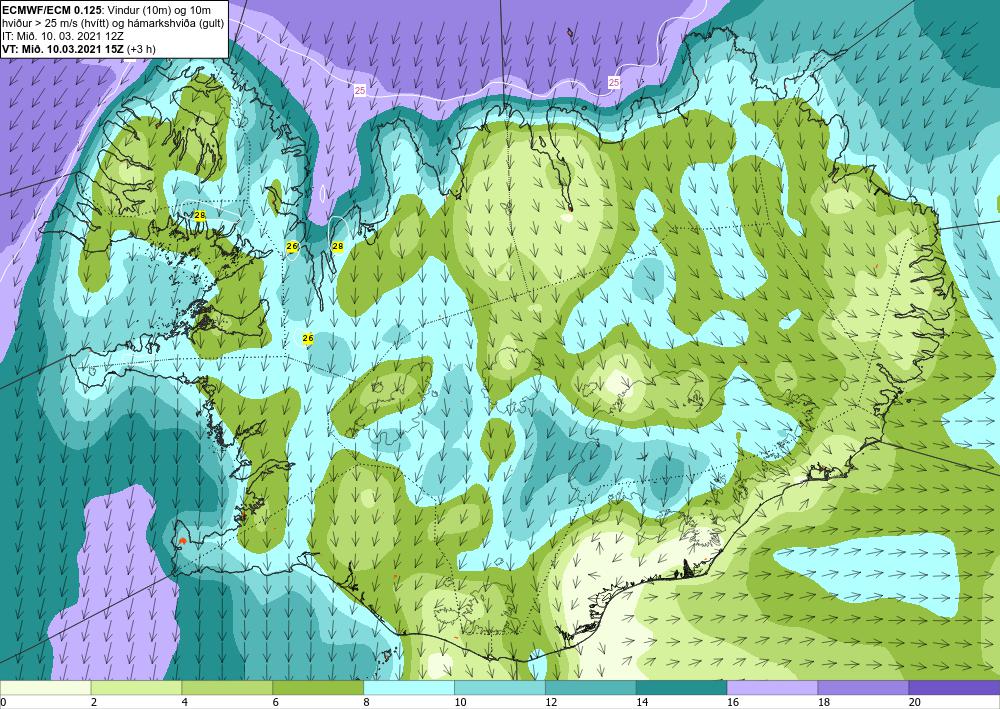
Task: Click the 'IT: Mið. 10. 03. 2021 12Z' line
Action: [x=62, y=36]
